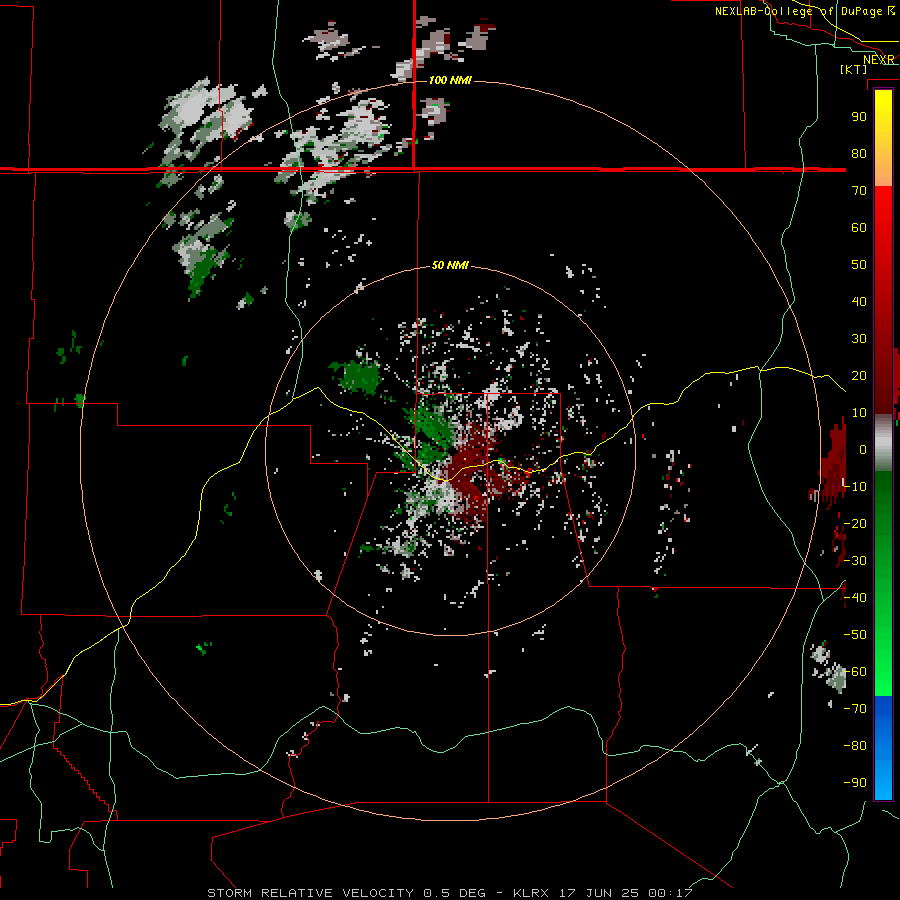Viewport: 900px width, 900px height.
Task: Click the 20 value on velocity scale
Action: click(x=859, y=376)
